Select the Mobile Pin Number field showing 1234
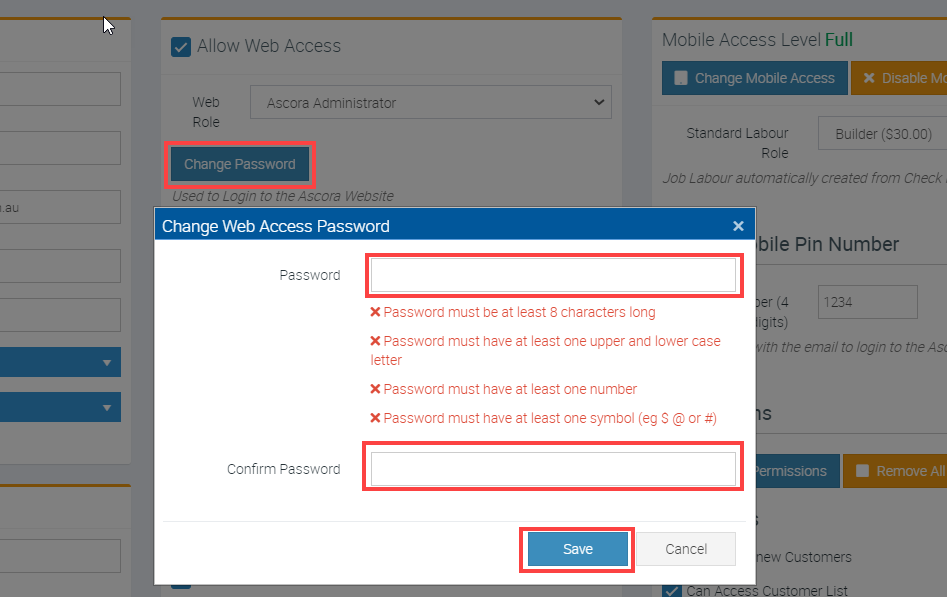The image size is (947, 597). 867,302
